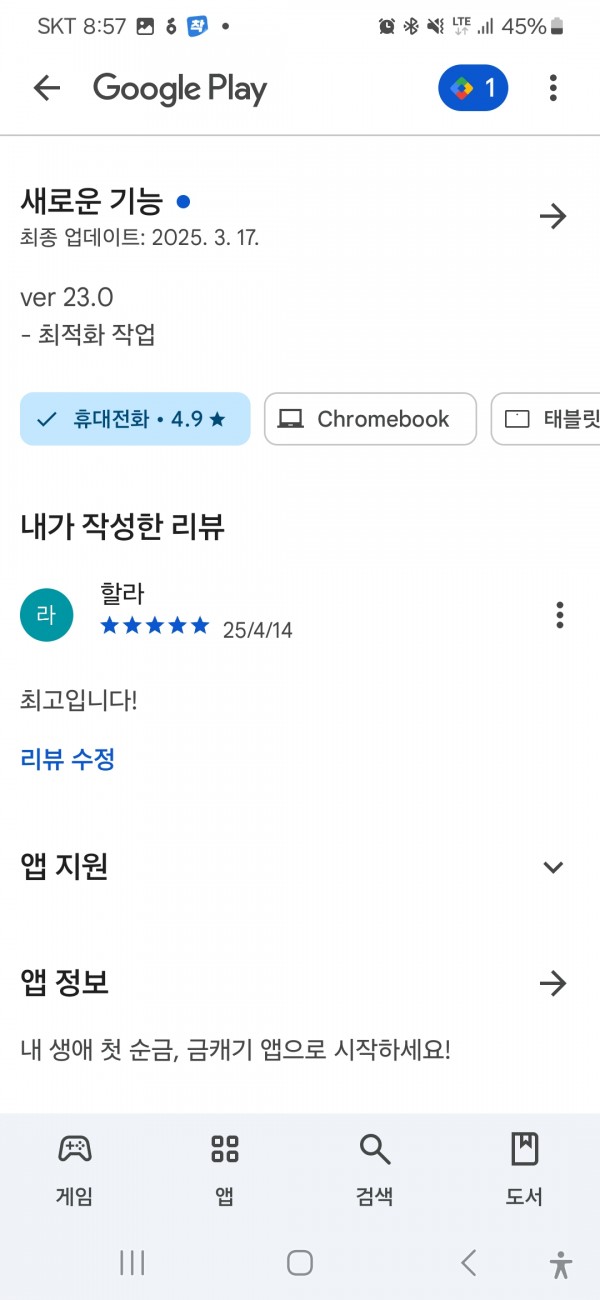Open recent apps from the navigation bar

click(x=132, y=1263)
